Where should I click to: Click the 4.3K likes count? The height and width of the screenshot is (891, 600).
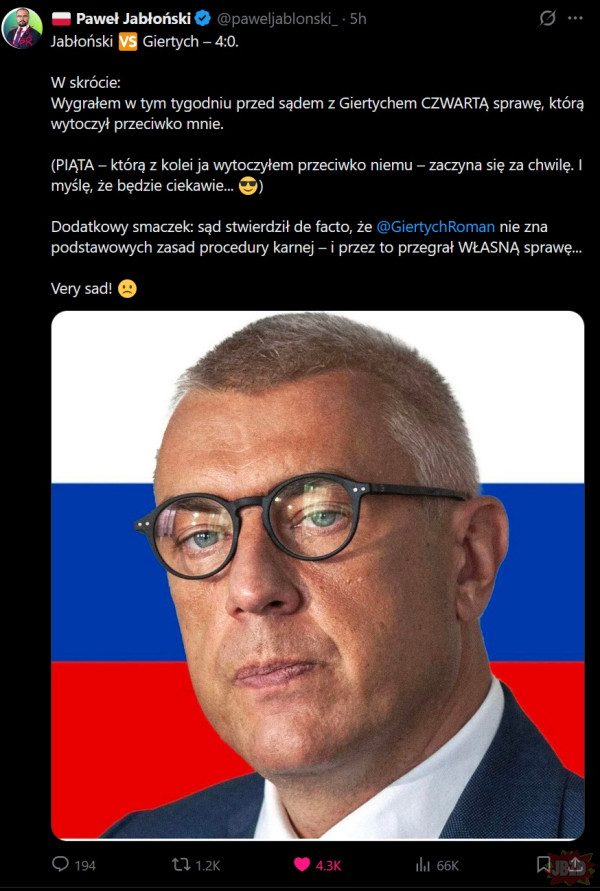click(x=328, y=865)
